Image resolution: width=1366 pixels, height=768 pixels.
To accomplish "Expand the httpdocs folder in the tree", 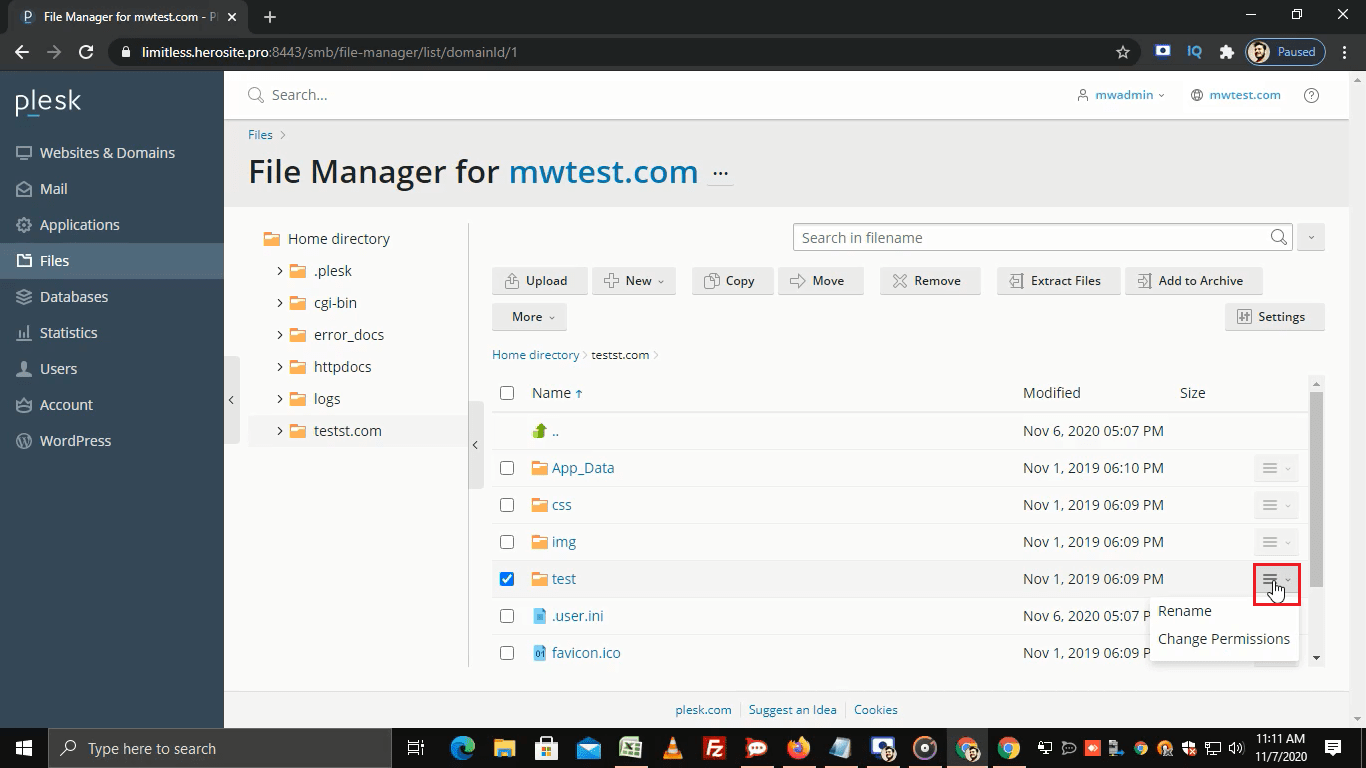I will [x=281, y=366].
